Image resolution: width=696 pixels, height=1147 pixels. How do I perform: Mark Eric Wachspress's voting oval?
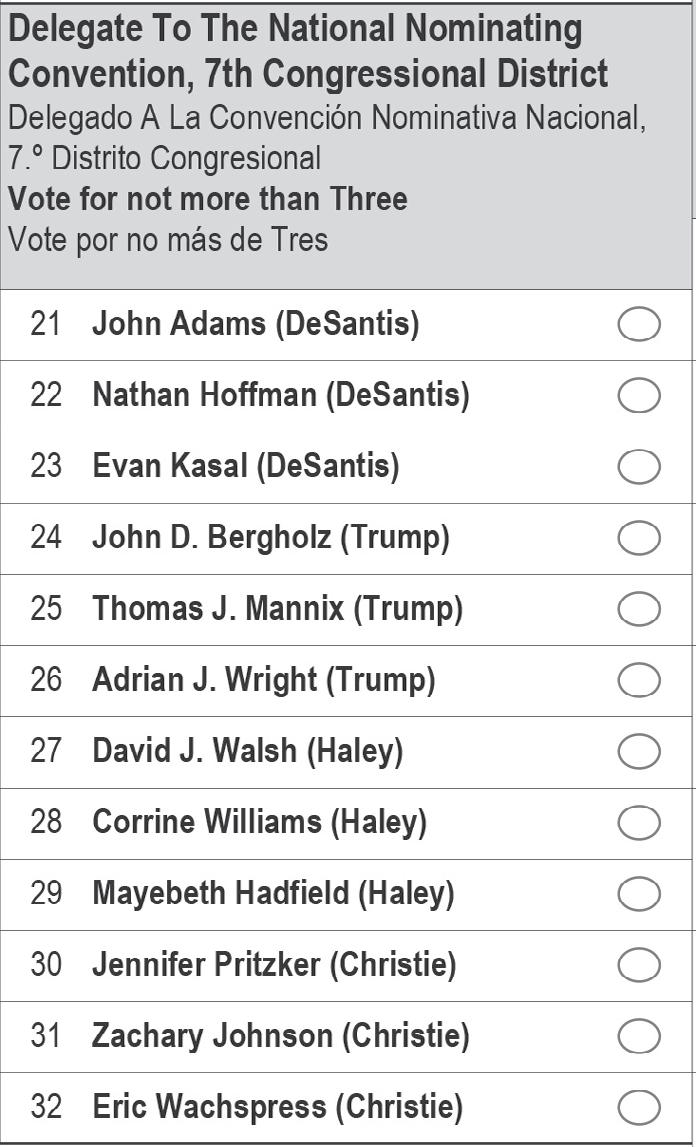click(x=639, y=1107)
